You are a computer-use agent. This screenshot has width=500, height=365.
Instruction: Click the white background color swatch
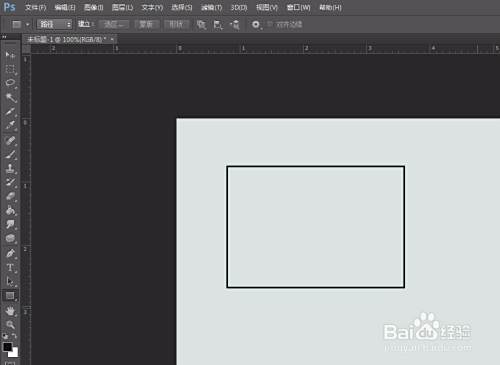point(14,353)
